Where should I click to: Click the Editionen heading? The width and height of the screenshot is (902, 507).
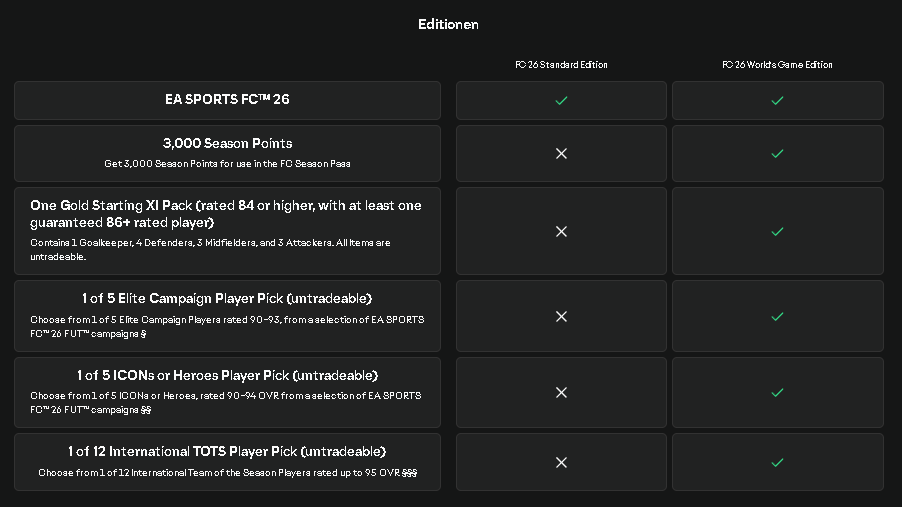point(448,24)
